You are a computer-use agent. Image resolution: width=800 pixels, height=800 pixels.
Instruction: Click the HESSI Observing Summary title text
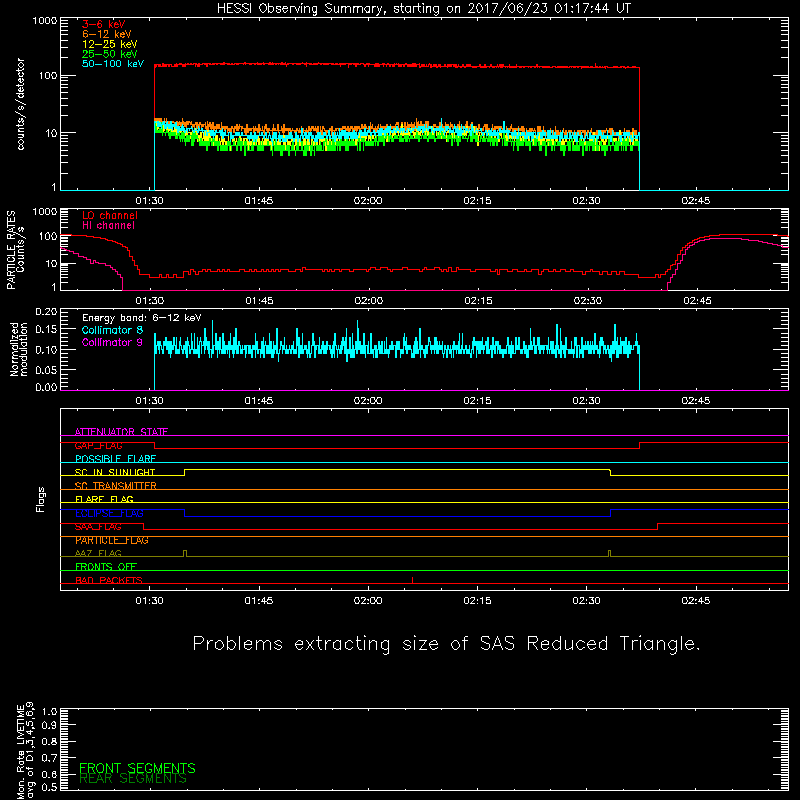tap(423, 9)
